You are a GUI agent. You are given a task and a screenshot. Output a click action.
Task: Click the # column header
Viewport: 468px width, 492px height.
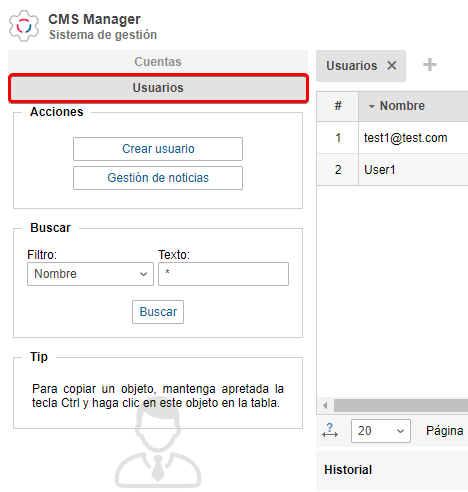pyautogui.click(x=338, y=106)
